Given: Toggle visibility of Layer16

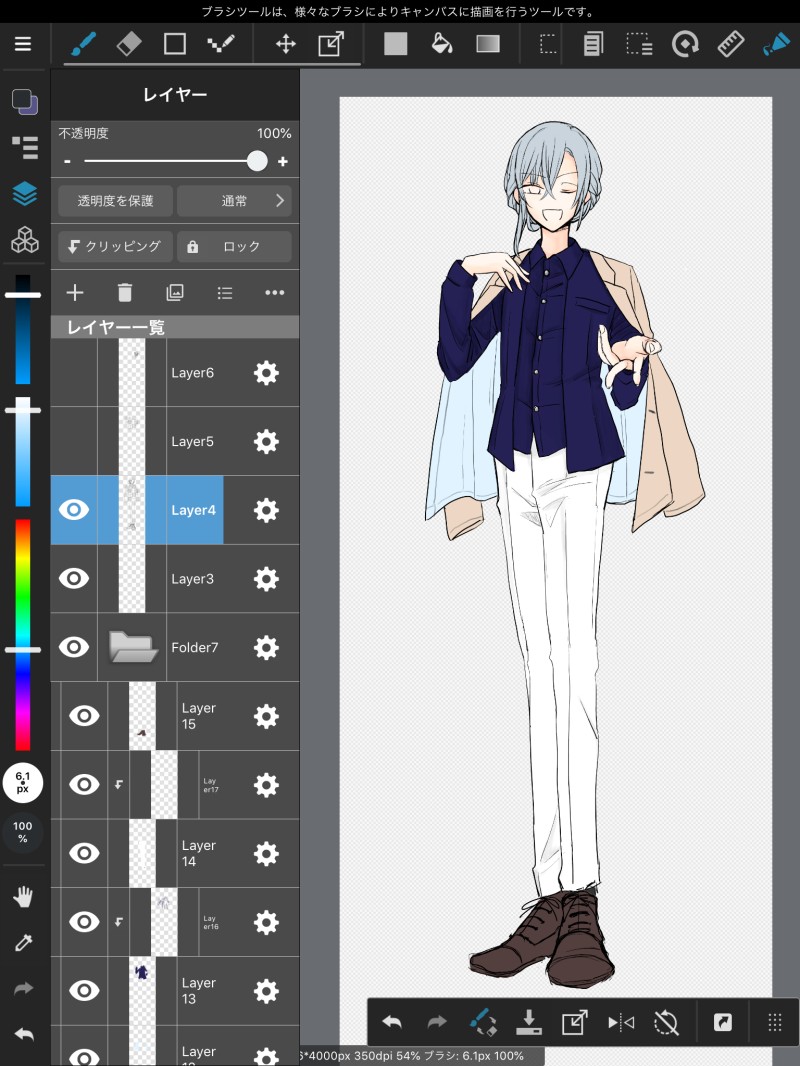Looking at the screenshot, I should [84, 922].
